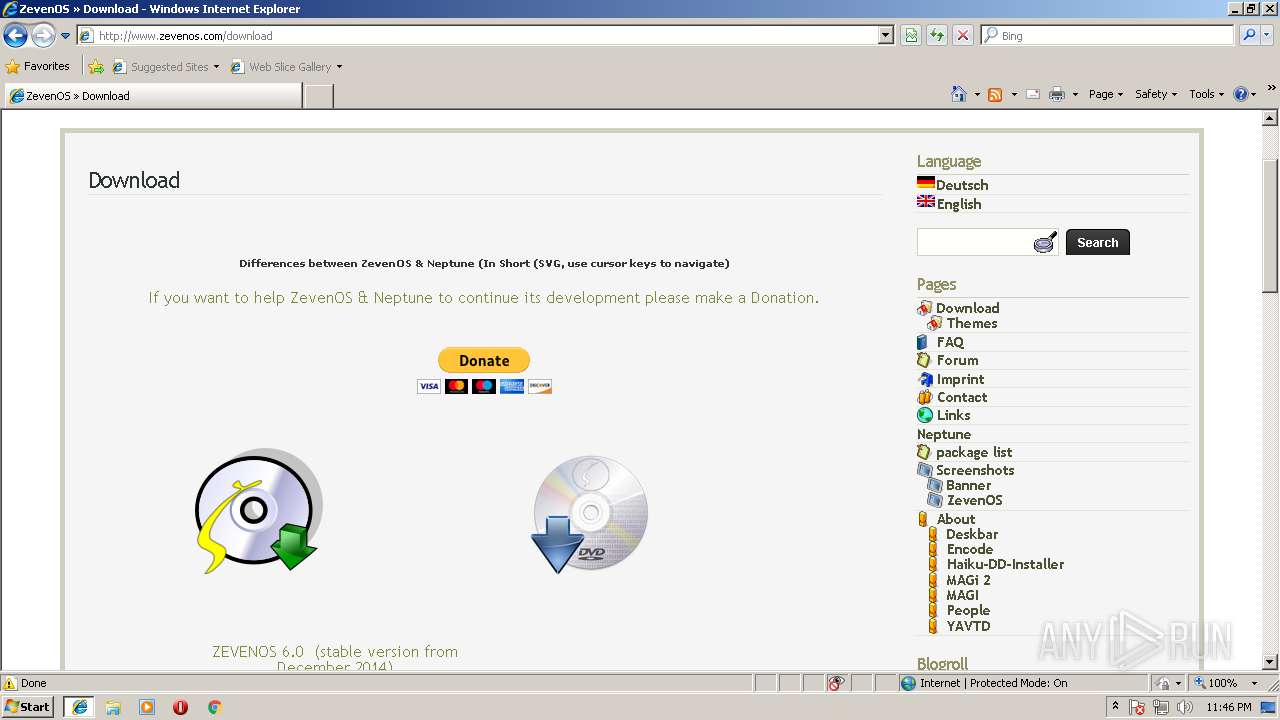Click the yellow Donate PayPal button
The height and width of the screenshot is (720, 1280).
coord(484,360)
